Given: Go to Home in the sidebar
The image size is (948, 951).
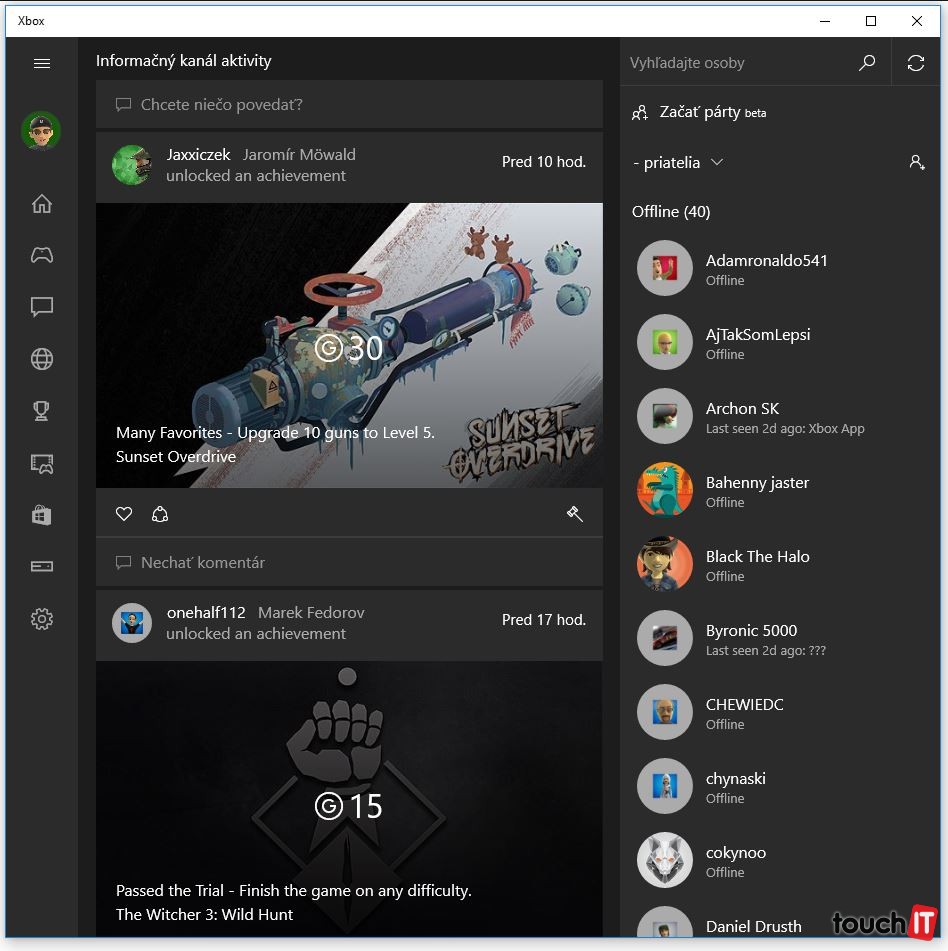Looking at the screenshot, I should coord(42,204).
